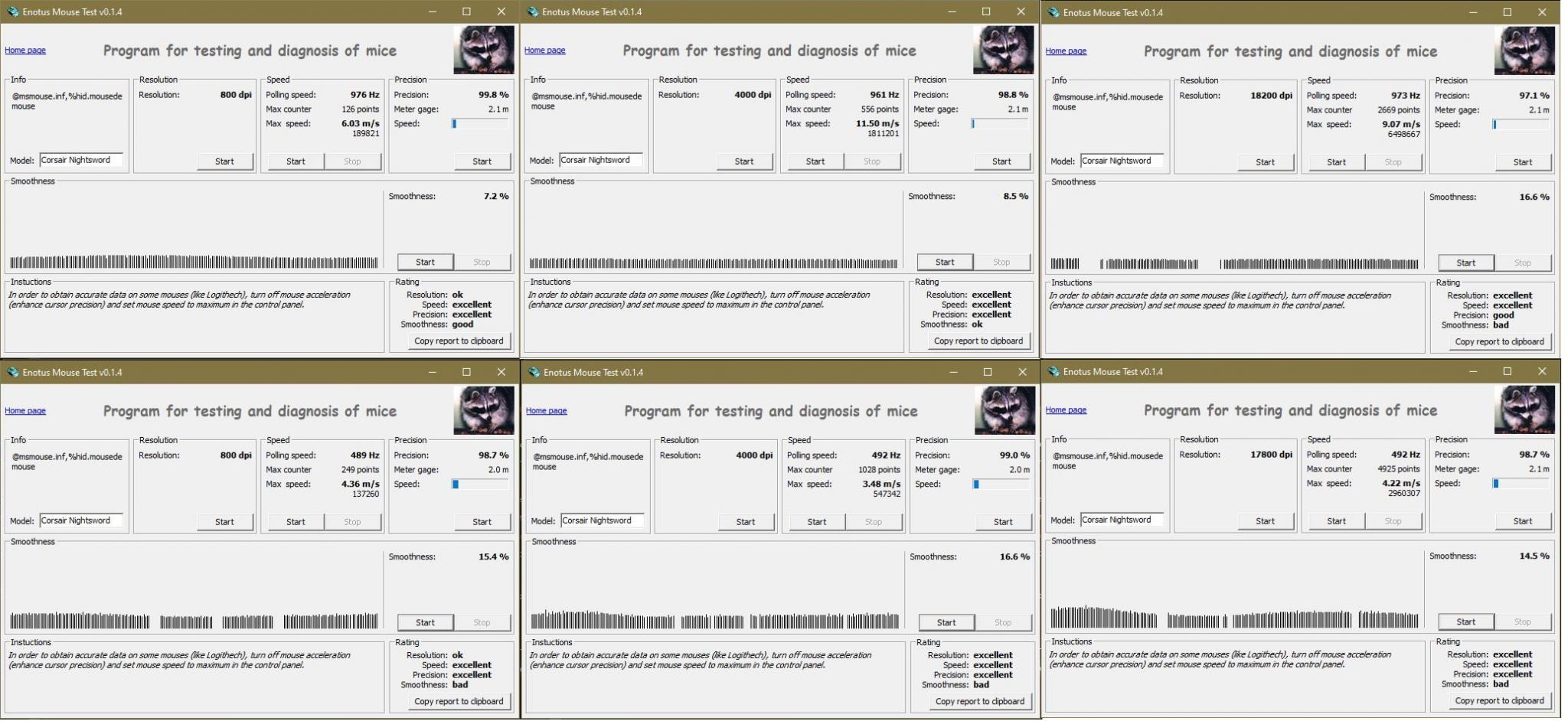Click the app icon in the 17800 dpi window title bar
Screen dimensions: 1568x721
tap(1053, 371)
